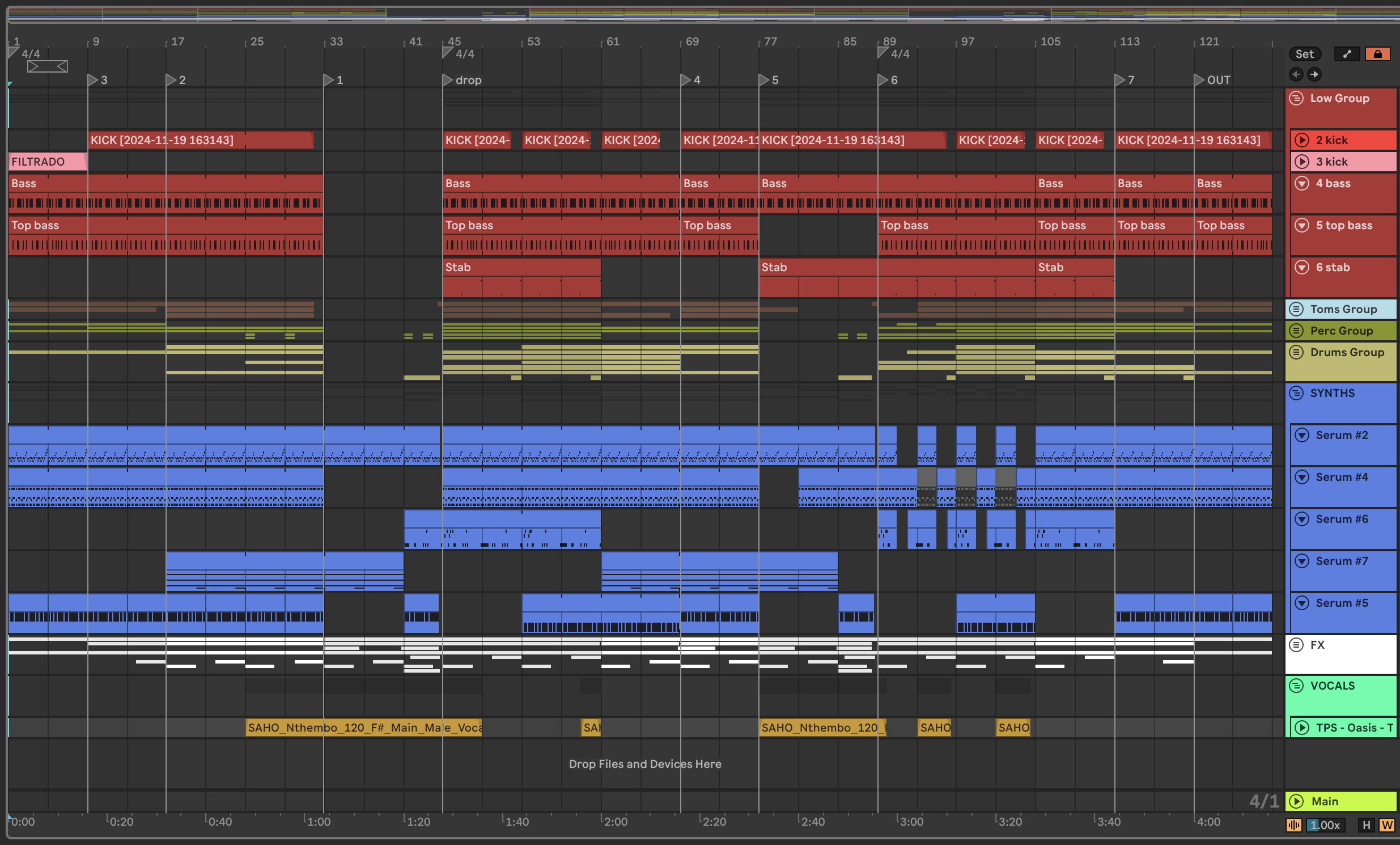Viewport: 1400px width, 845px height.
Task: Select the SYNTHS group header
Action: [1333, 394]
